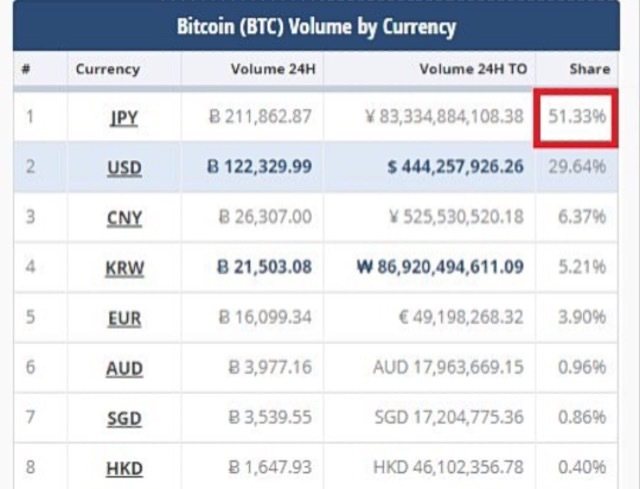Click the Bitcoin (BTC) Volume by Currency title

point(317,27)
